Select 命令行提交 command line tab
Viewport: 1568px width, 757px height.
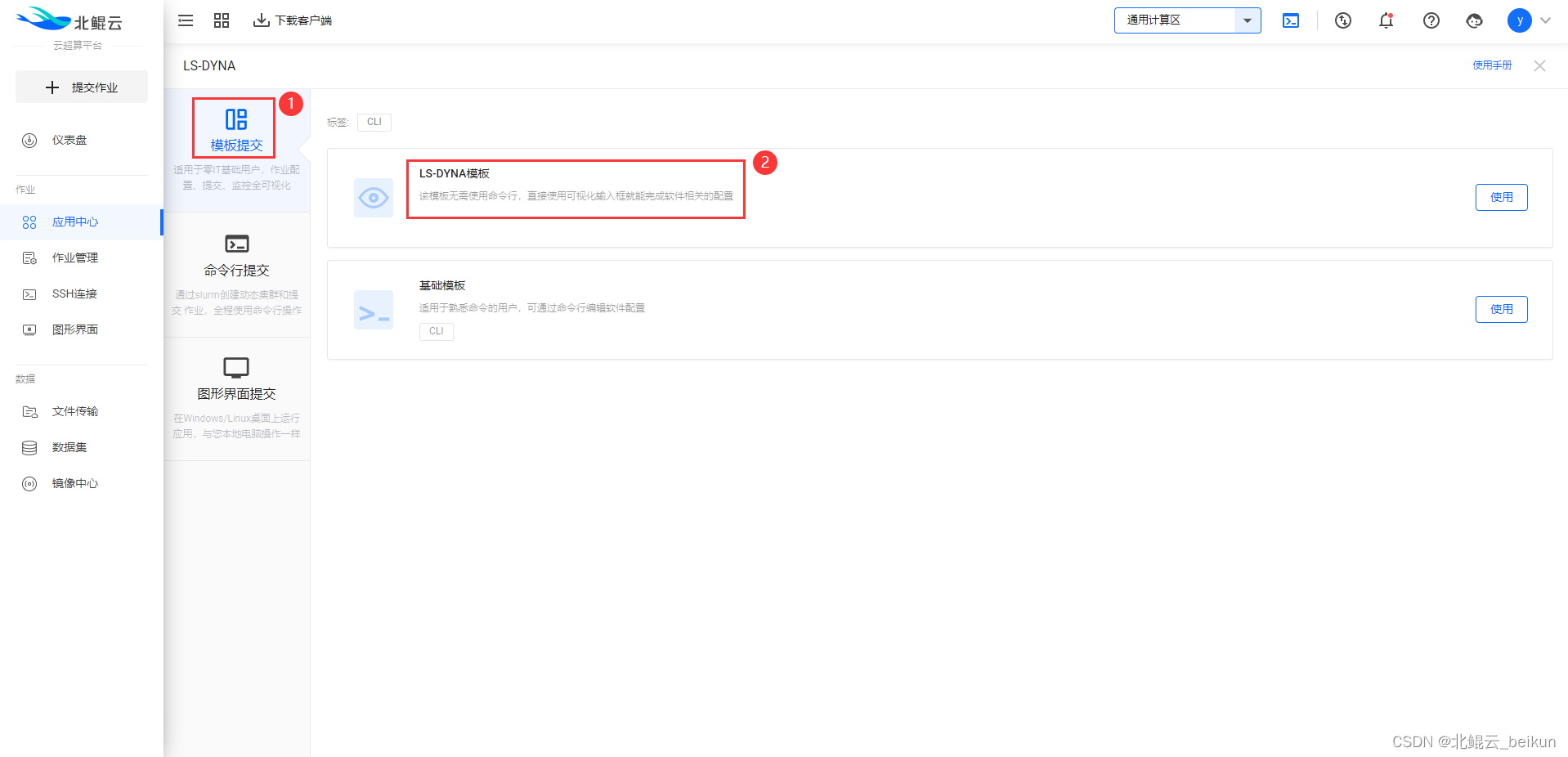[236, 275]
